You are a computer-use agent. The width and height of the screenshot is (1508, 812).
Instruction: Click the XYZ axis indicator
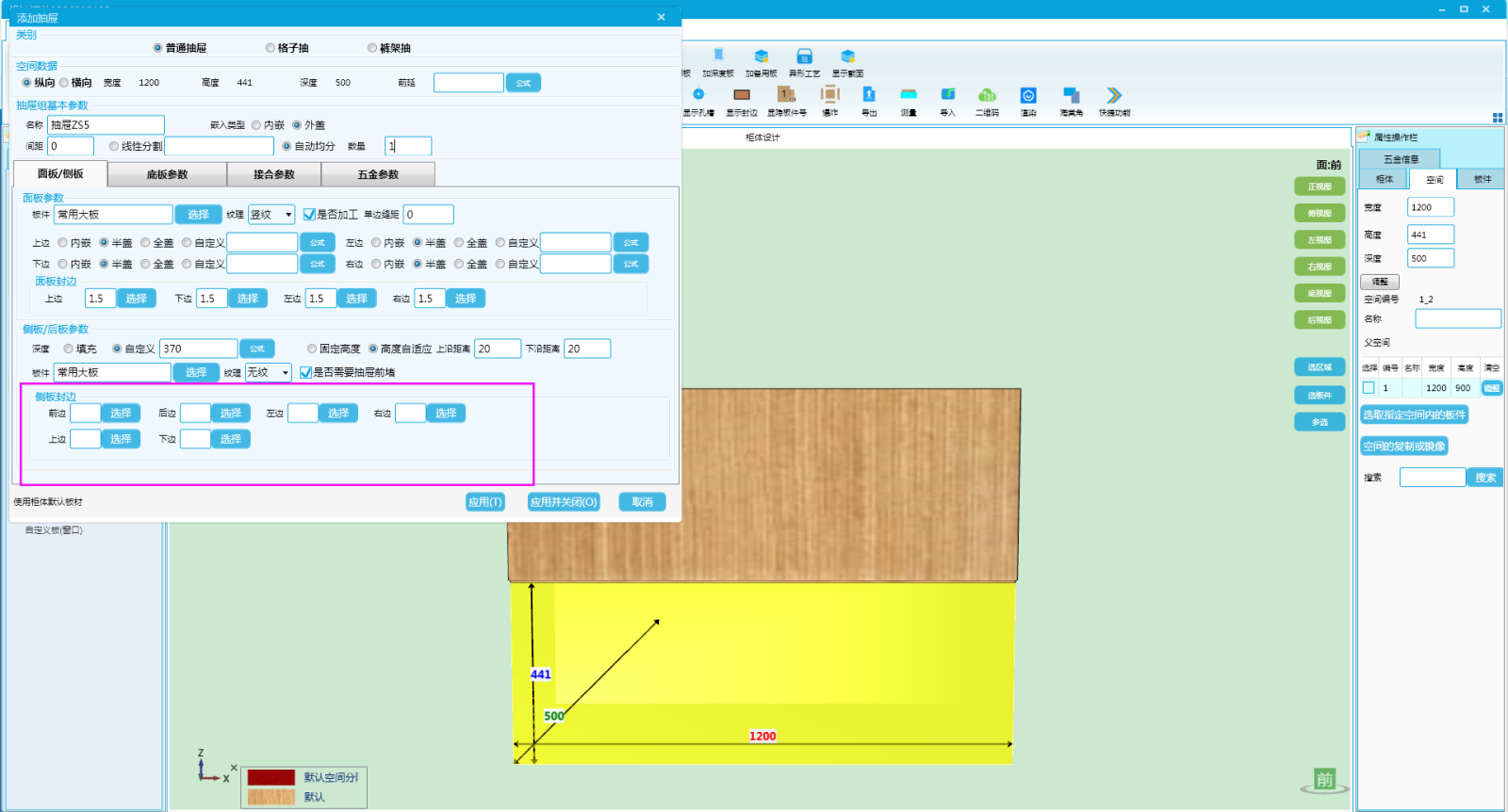[212, 767]
